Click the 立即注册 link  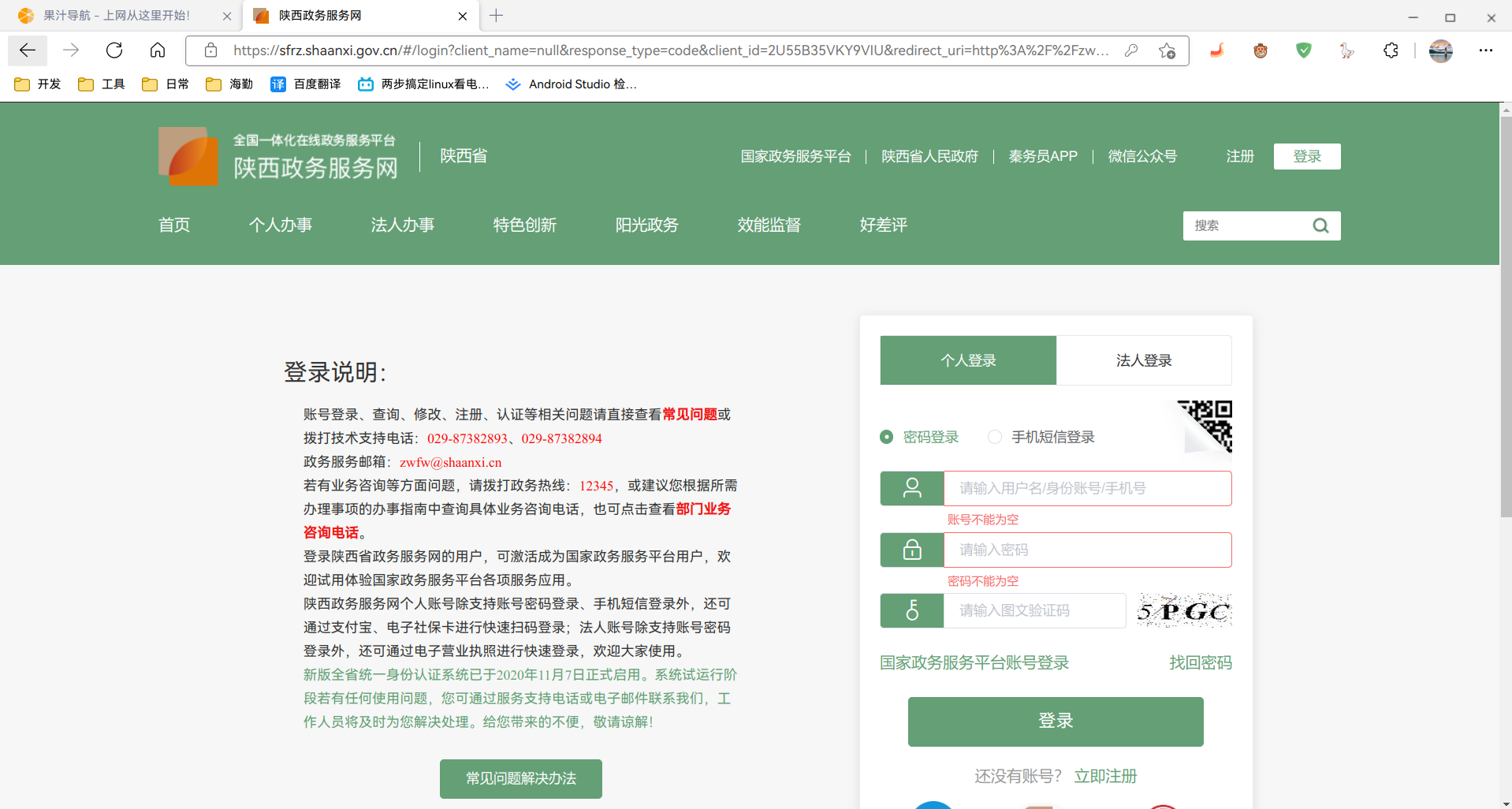coord(1105,776)
